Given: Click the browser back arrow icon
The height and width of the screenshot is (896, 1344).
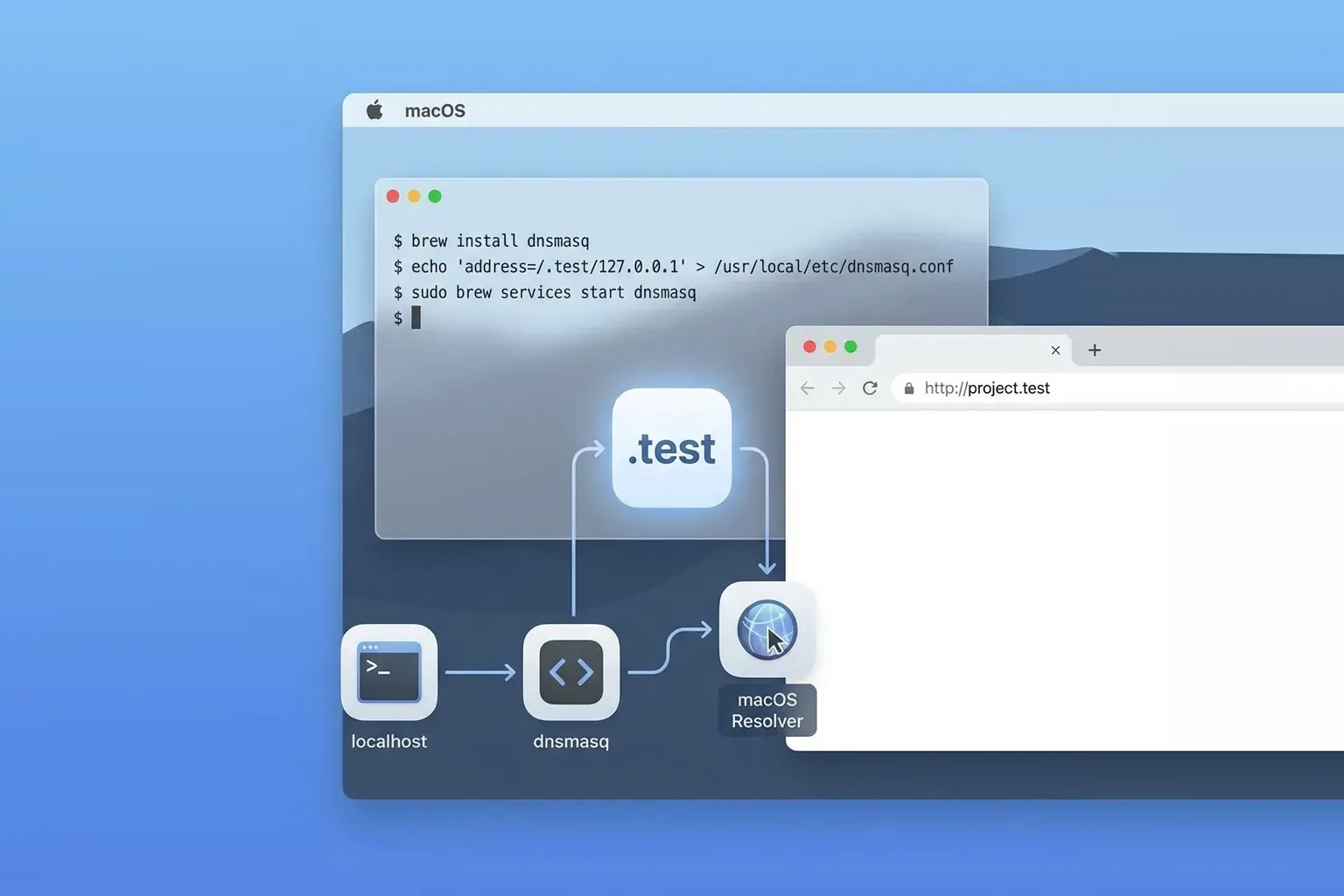Looking at the screenshot, I should [x=807, y=388].
